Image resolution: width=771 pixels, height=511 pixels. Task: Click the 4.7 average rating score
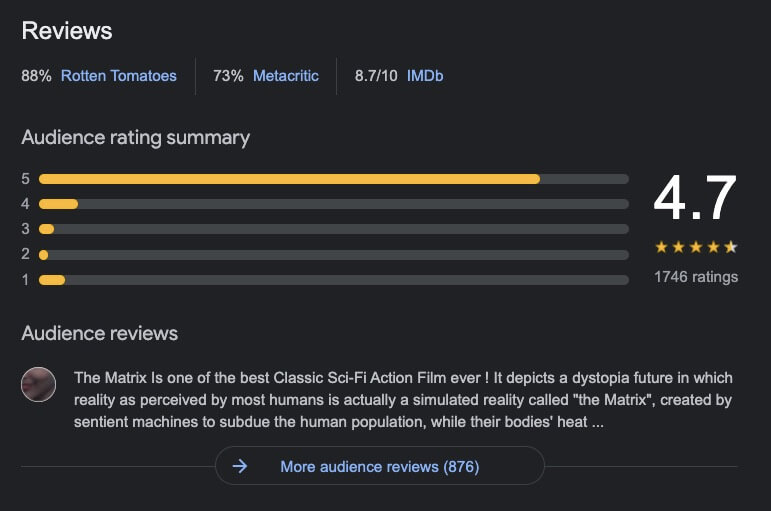pos(695,198)
